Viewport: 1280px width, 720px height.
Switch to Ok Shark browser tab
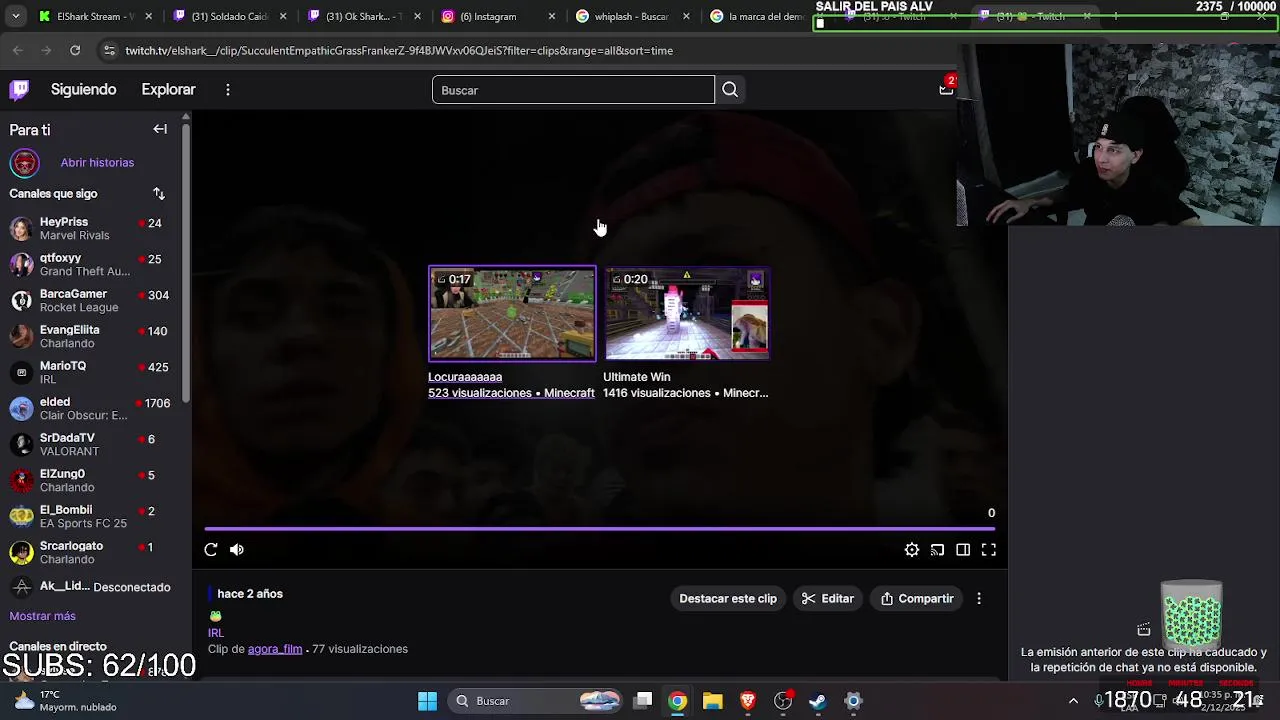click(365, 16)
